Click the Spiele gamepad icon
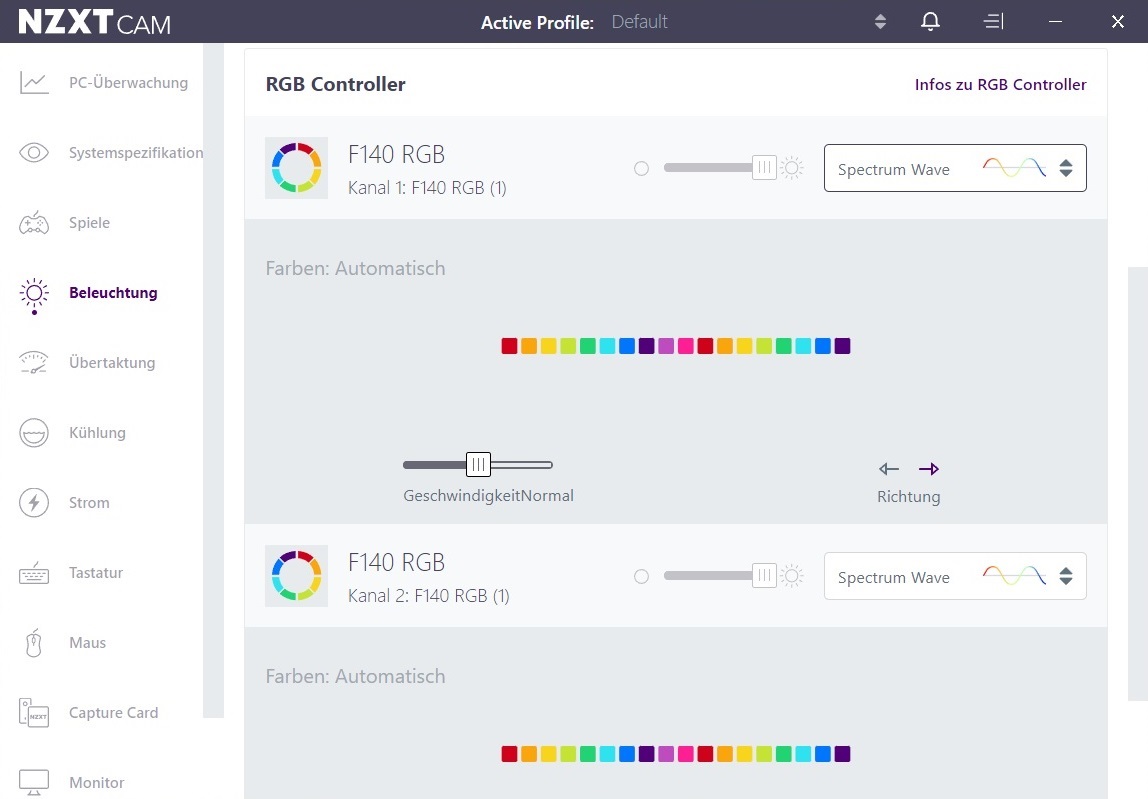This screenshot has width=1148, height=799. [34, 223]
